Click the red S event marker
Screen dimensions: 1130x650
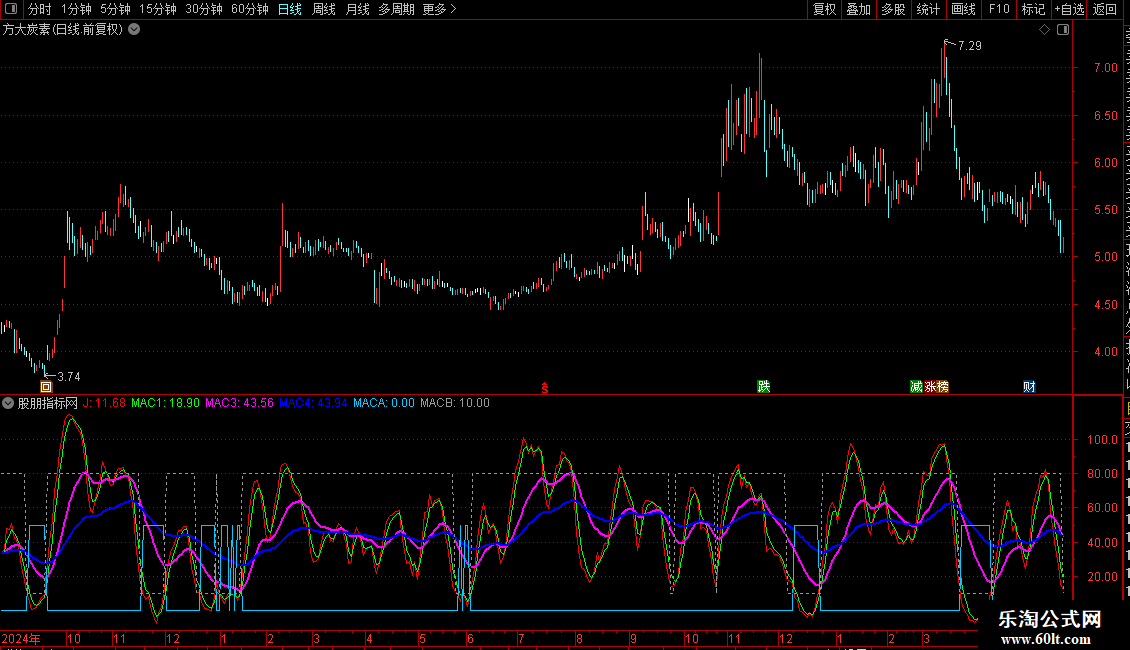pos(545,388)
